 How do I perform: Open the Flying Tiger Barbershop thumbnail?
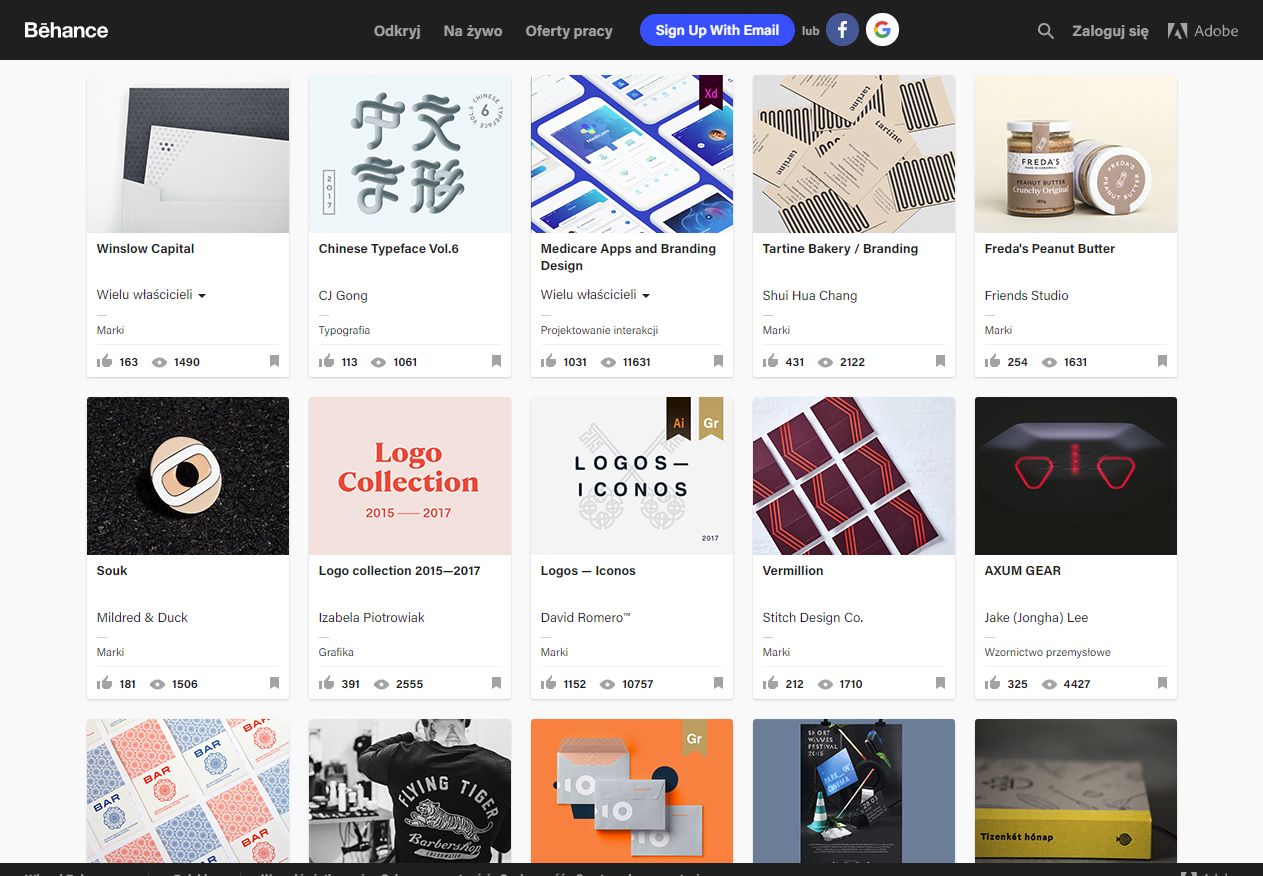click(410, 791)
